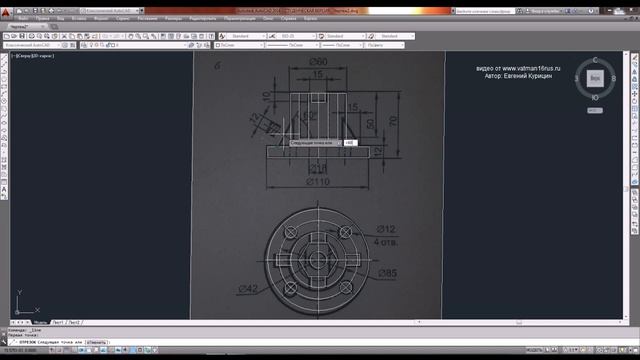The height and width of the screenshot is (360, 640).
Task: Select the Rectangle tool in the Draw toolbar
Action: [4, 87]
